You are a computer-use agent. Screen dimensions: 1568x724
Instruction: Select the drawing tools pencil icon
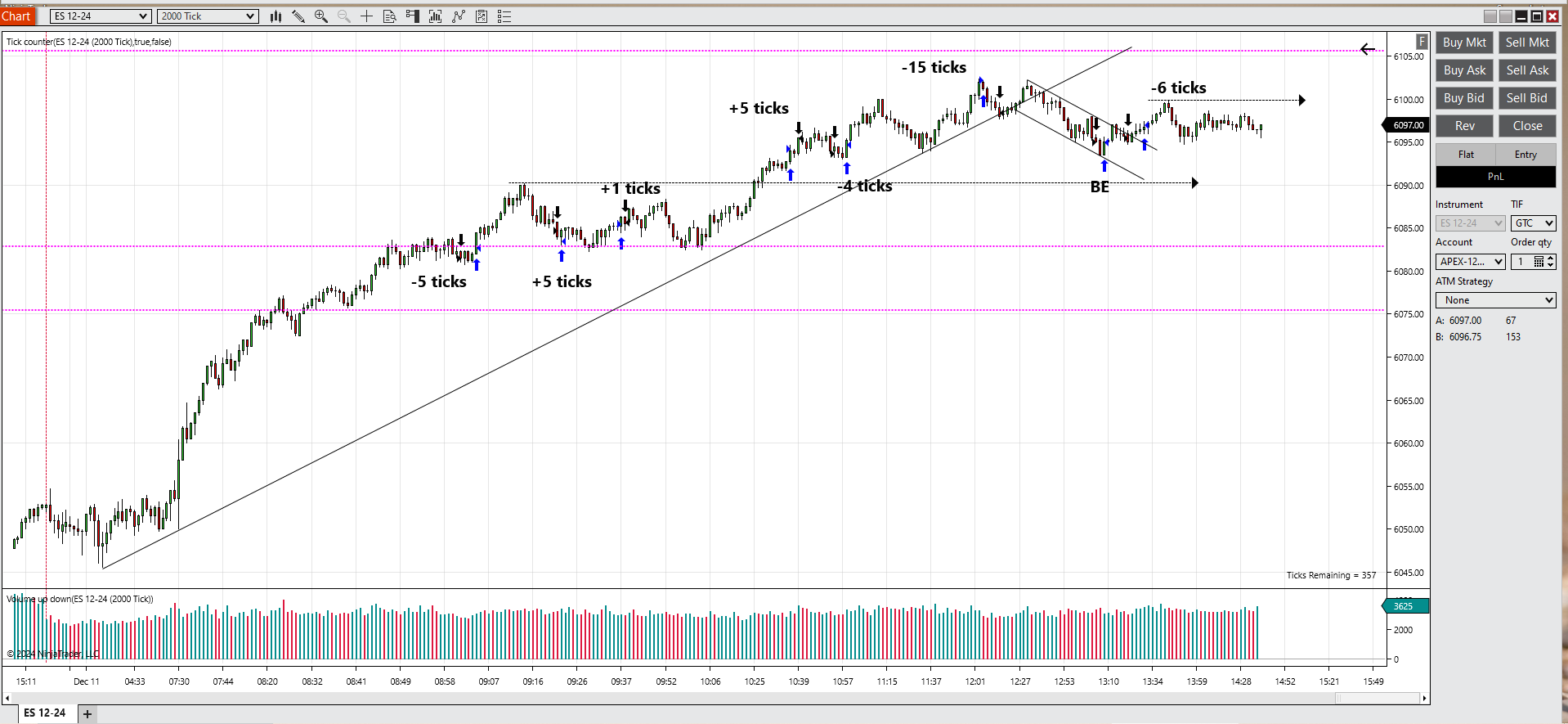click(298, 16)
